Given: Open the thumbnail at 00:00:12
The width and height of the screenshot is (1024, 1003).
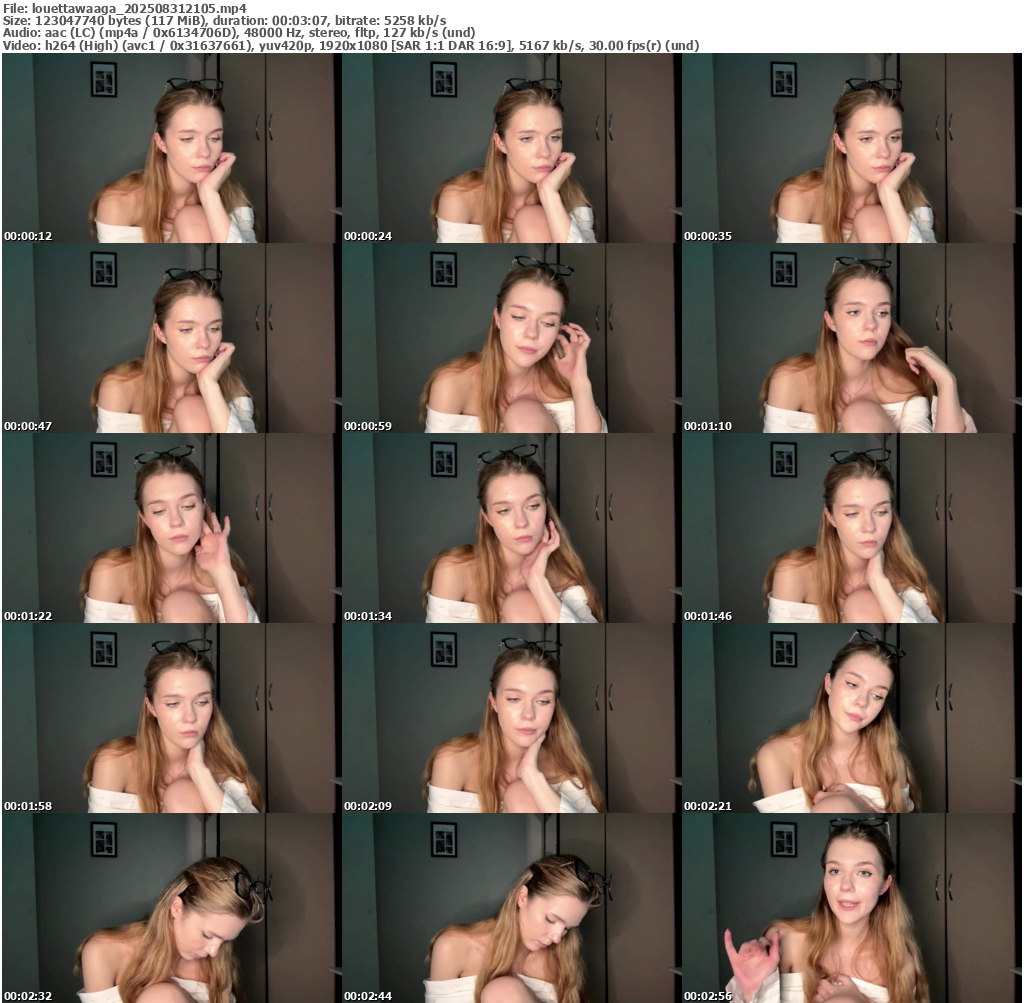Looking at the screenshot, I should point(172,148).
